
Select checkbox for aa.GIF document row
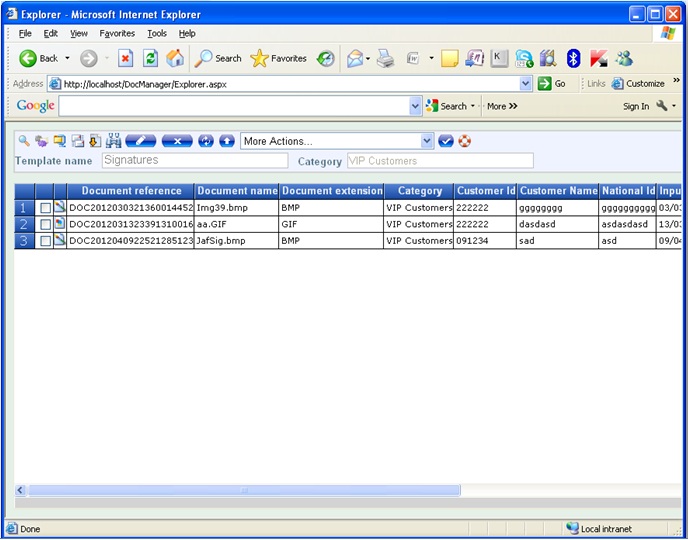tap(45, 225)
